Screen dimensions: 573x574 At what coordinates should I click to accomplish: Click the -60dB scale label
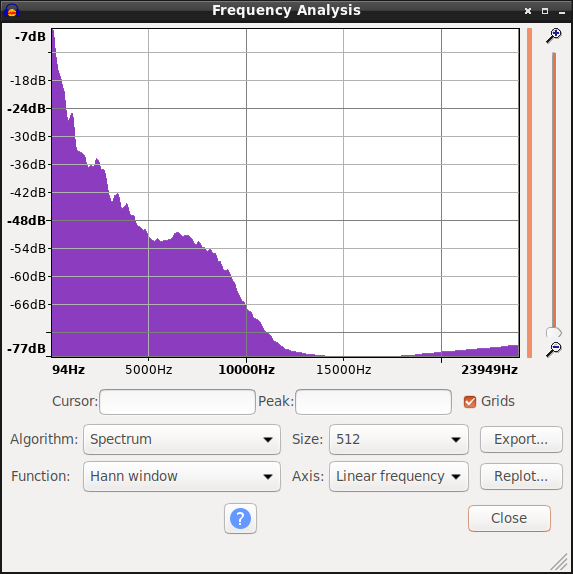(28, 276)
